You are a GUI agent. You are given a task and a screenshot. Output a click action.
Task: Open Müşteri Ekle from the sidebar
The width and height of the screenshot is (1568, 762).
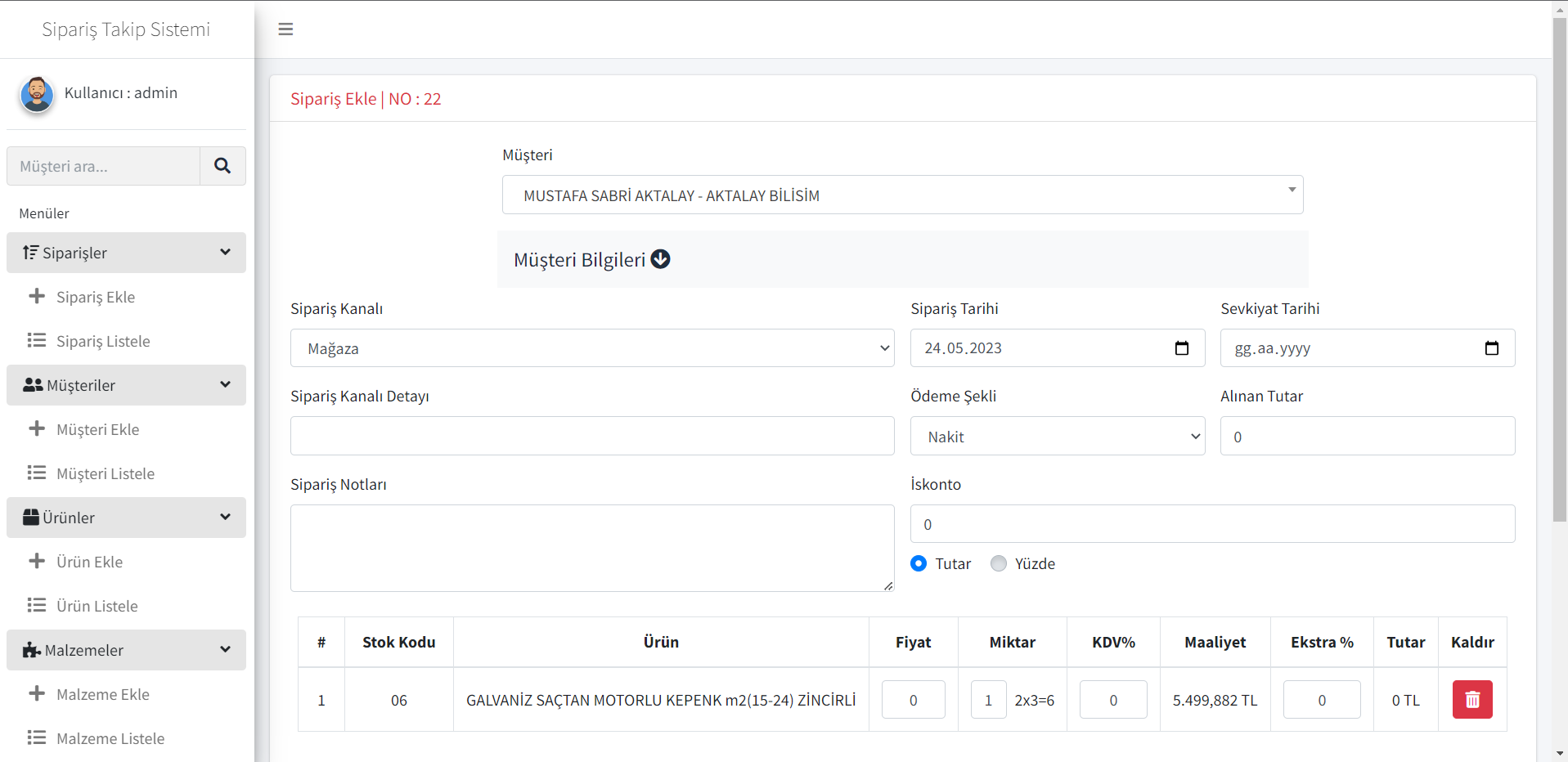97,429
